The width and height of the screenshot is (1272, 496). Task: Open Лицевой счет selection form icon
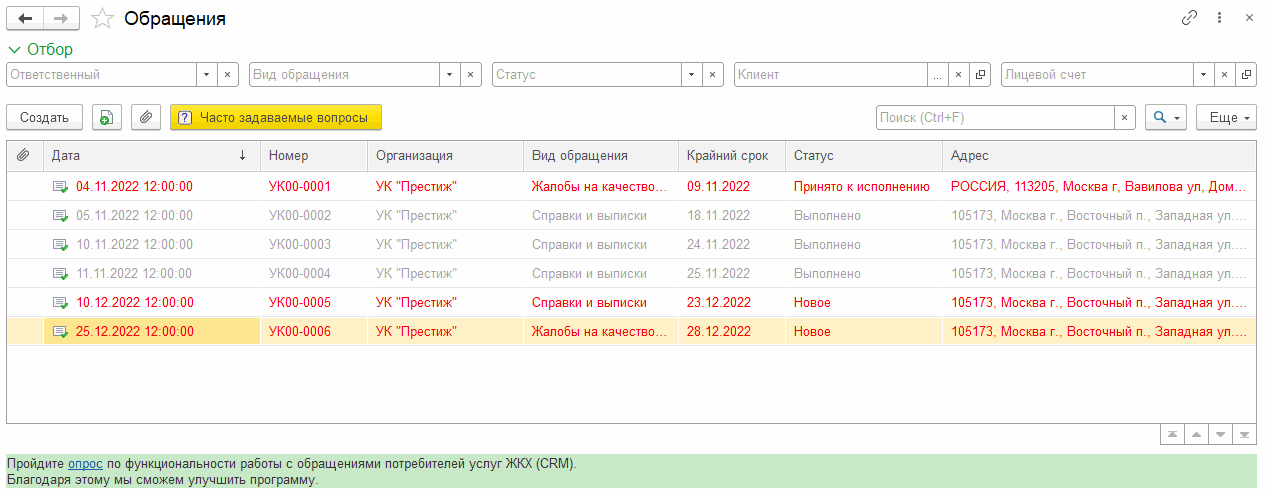point(1246,75)
